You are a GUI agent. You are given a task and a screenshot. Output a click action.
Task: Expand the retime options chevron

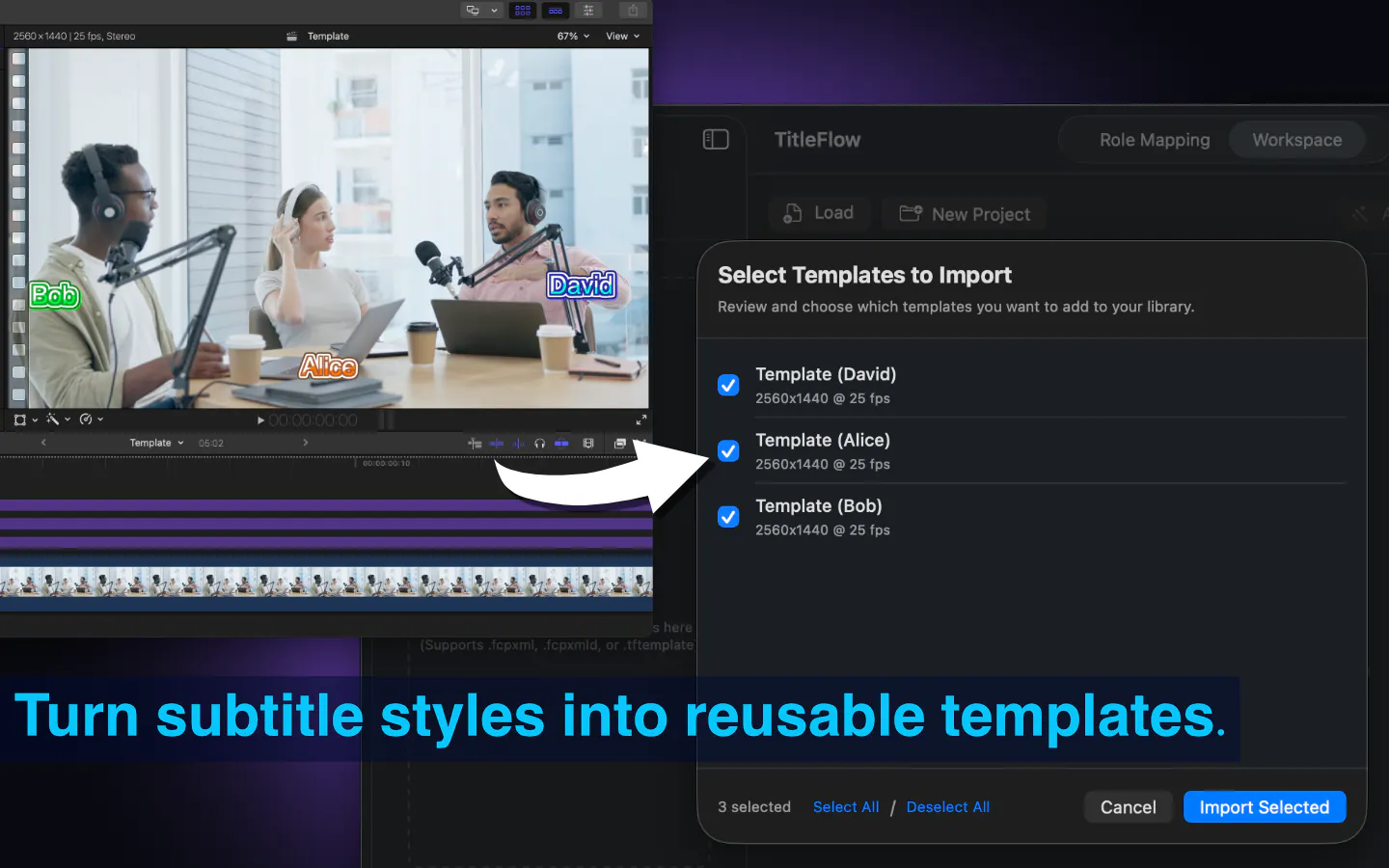pos(100,420)
